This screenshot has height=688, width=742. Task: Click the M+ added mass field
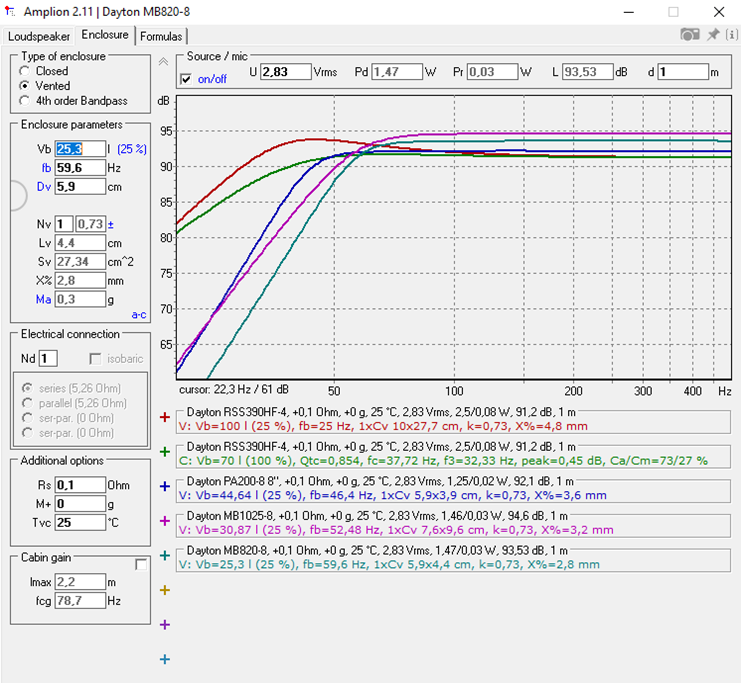pos(80,504)
